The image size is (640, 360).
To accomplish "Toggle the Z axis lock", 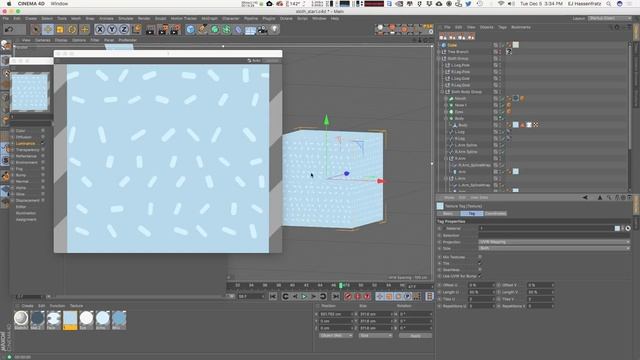I will click(x=124, y=29).
